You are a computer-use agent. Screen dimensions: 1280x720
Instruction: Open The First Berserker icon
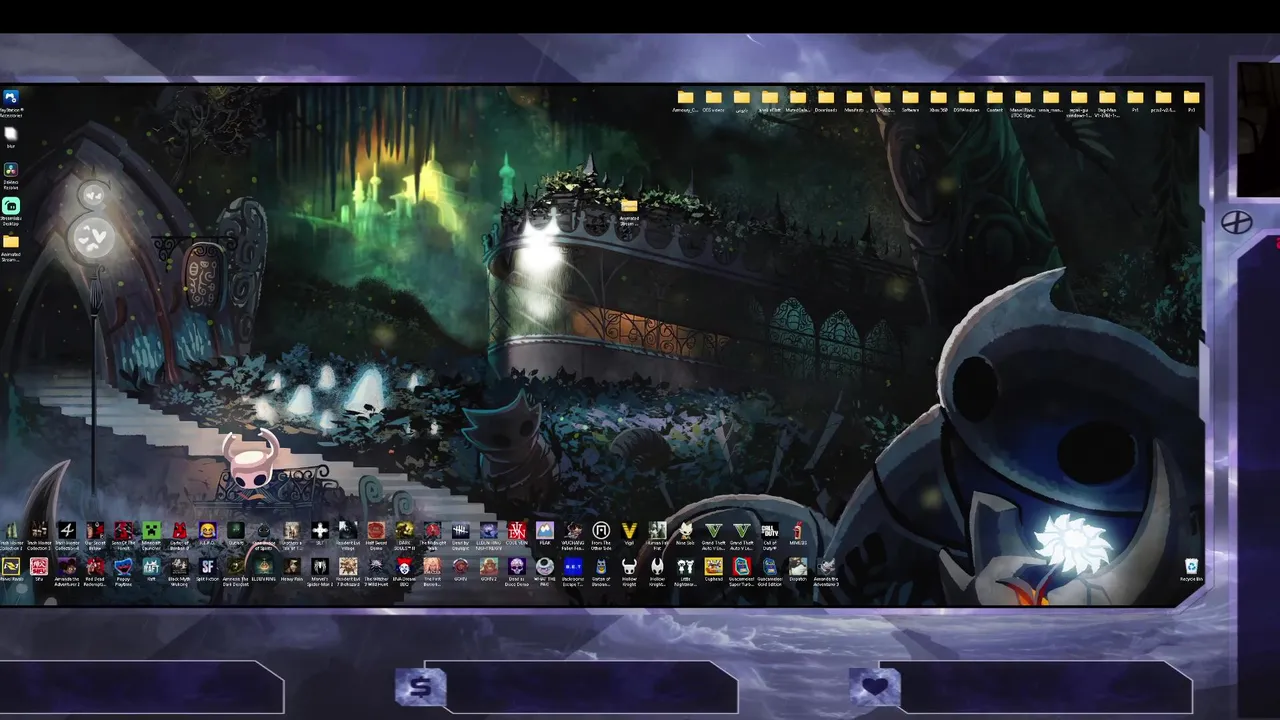tap(433, 571)
